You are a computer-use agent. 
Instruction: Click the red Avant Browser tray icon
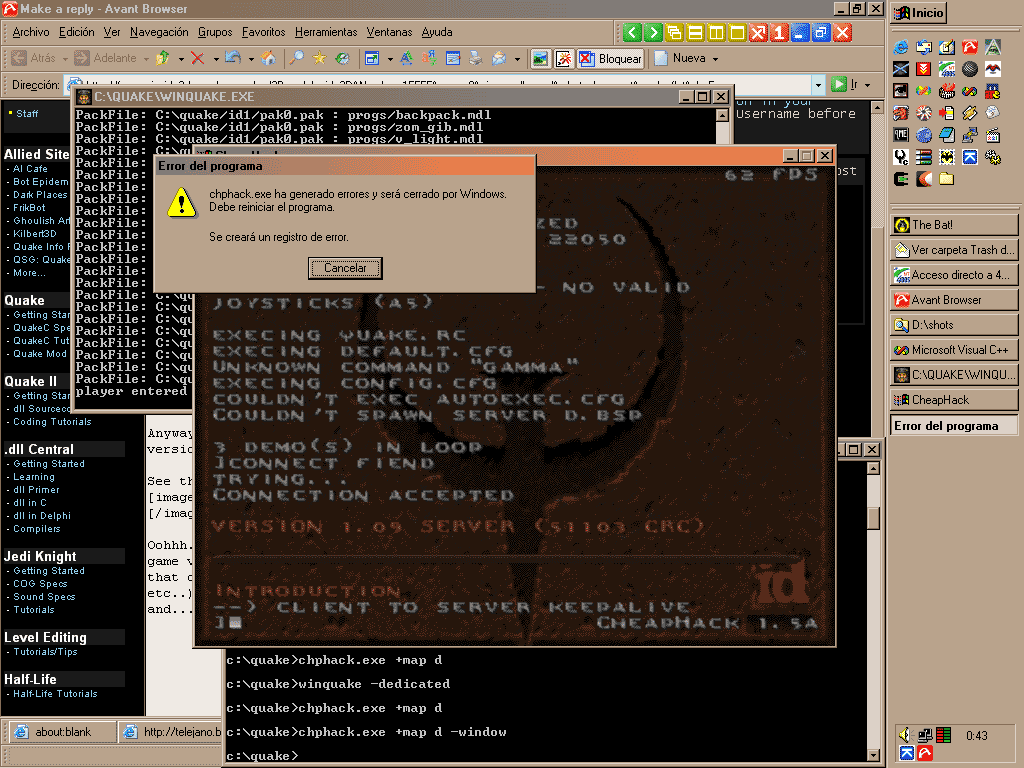click(x=925, y=754)
